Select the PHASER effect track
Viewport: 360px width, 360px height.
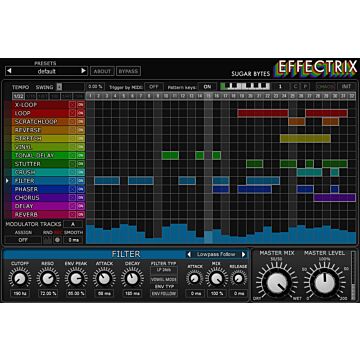click(40, 189)
